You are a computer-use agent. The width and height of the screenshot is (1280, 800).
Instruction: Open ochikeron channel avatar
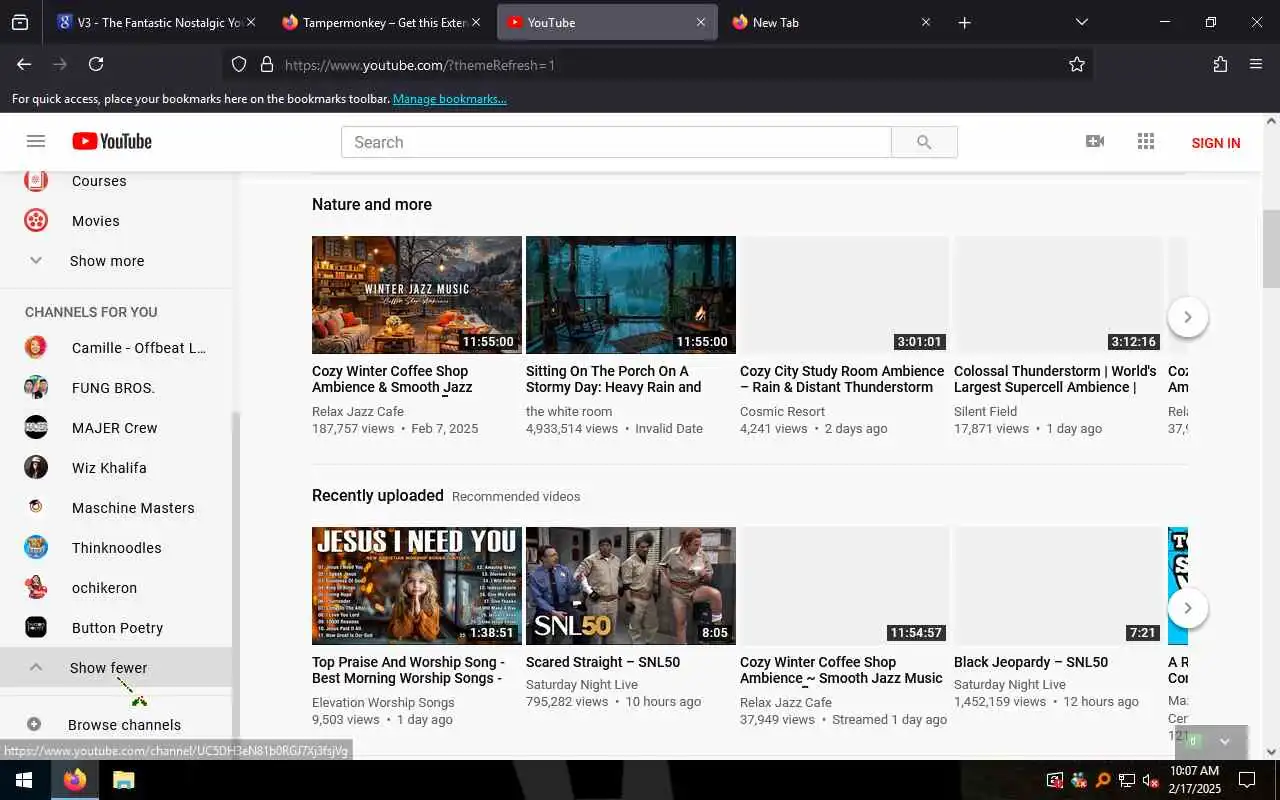36,588
